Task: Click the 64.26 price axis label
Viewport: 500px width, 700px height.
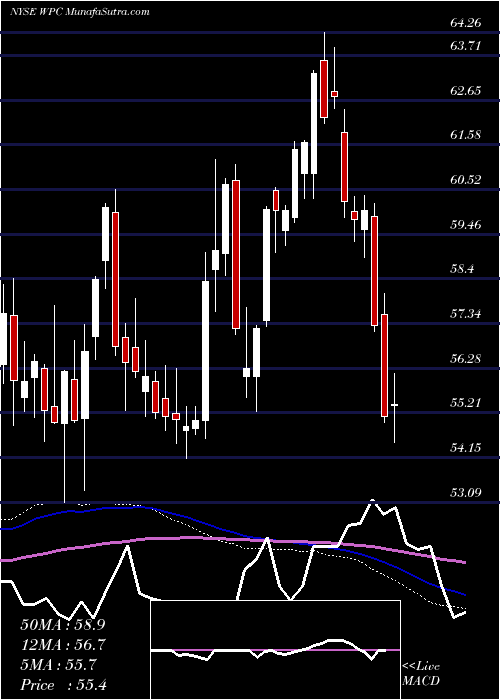Action: (x=466, y=23)
